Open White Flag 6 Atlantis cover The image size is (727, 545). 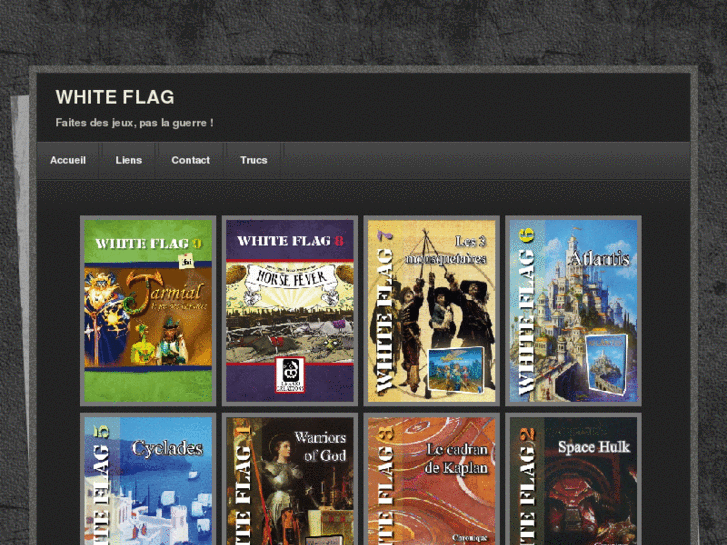[x=574, y=311]
